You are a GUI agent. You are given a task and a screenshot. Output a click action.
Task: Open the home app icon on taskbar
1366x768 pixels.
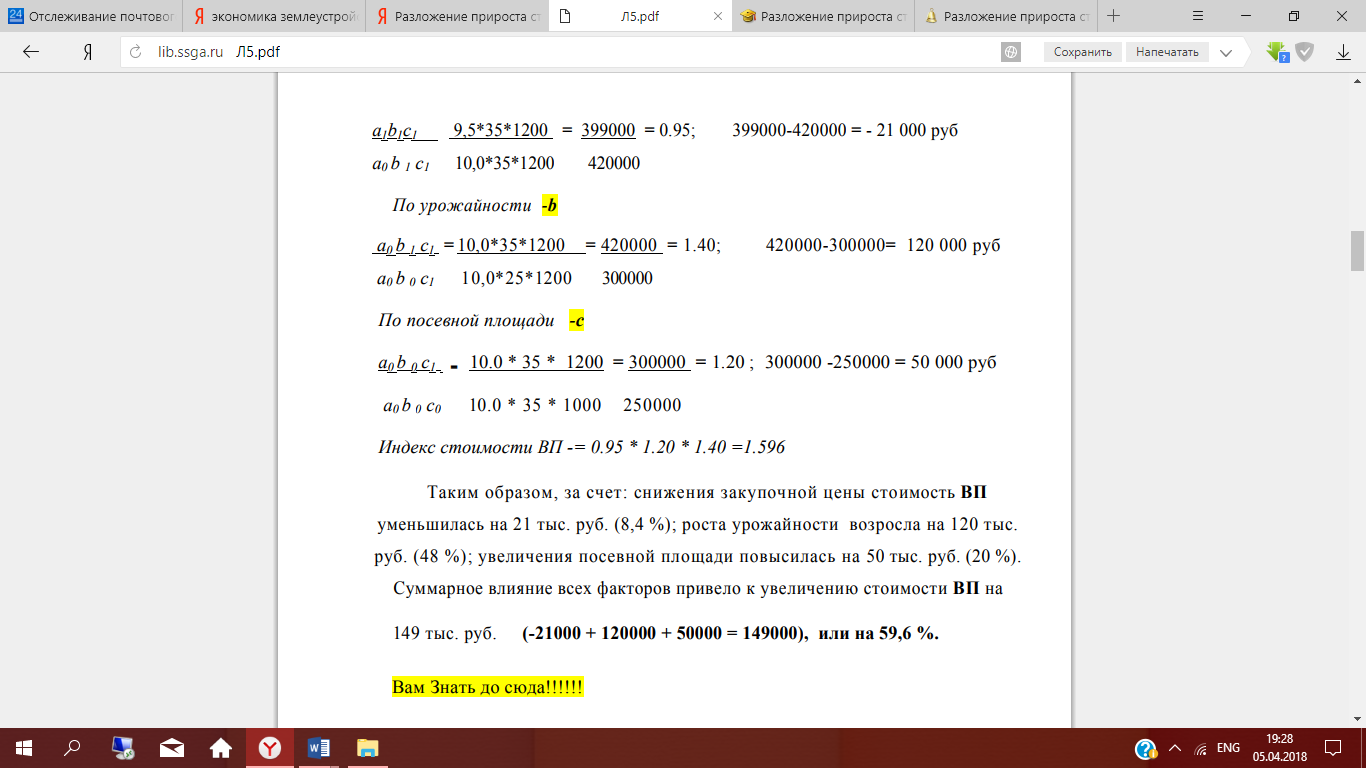click(220, 748)
